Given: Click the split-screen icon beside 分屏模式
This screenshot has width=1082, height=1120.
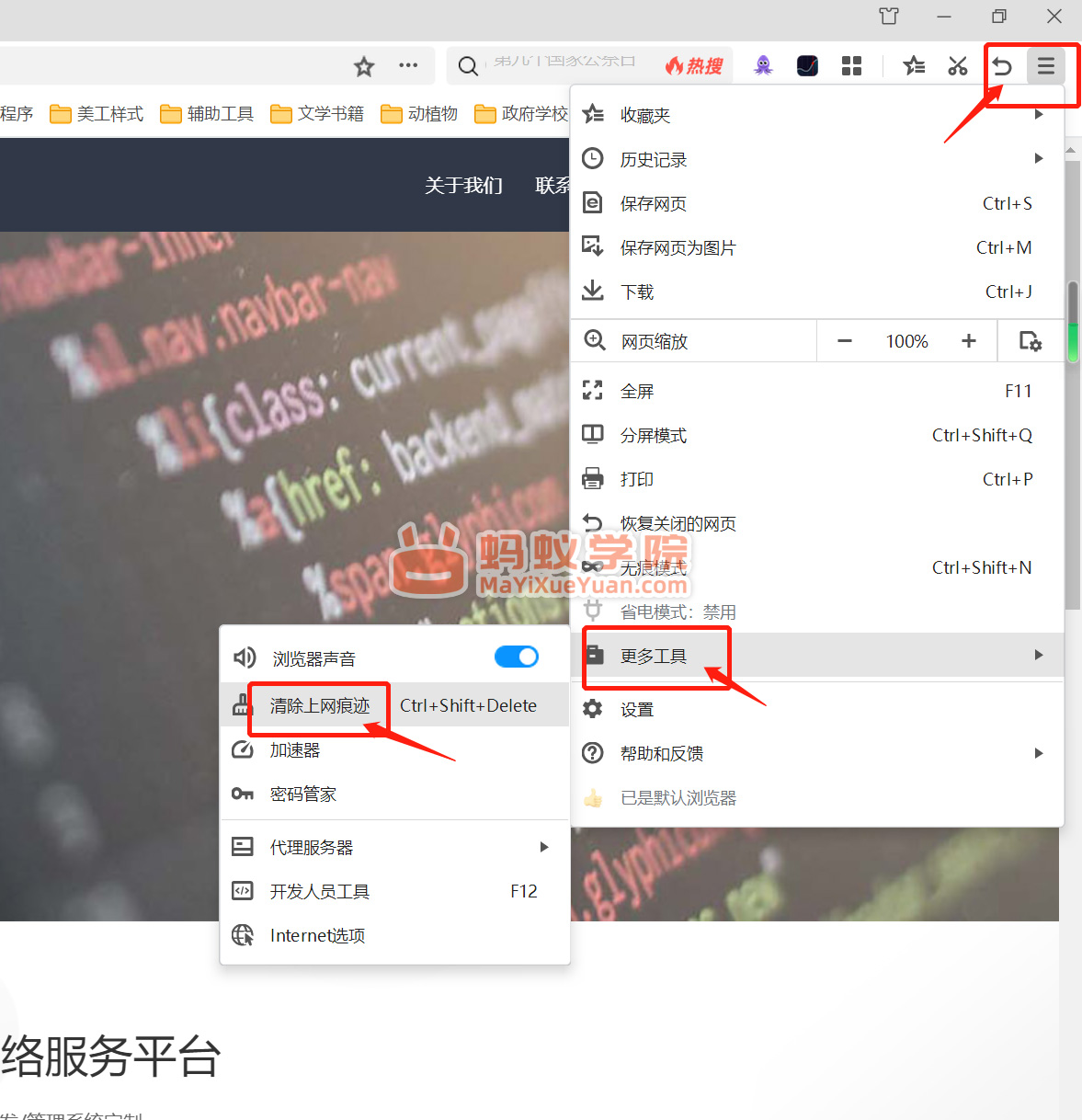Looking at the screenshot, I should [593, 434].
